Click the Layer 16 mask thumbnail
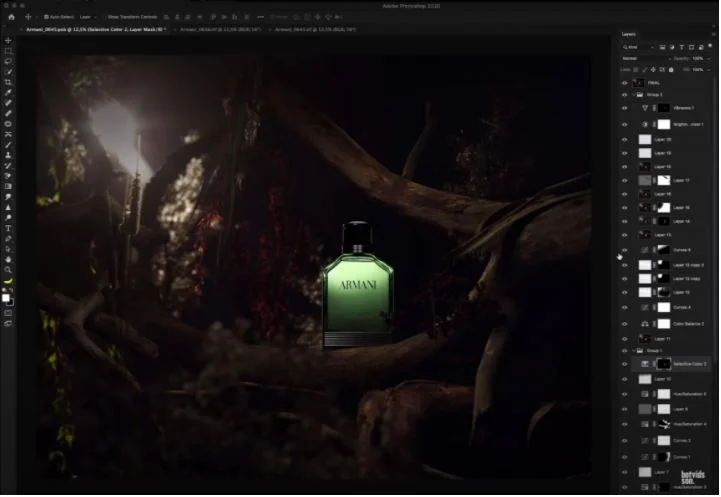721x497 pixels. click(x=664, y=208)
